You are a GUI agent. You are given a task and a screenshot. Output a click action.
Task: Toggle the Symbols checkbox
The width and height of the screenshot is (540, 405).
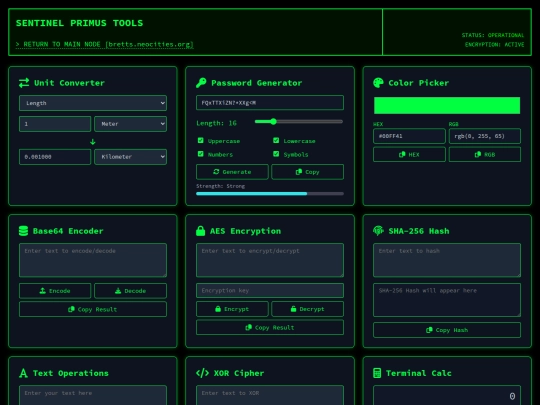276,154
